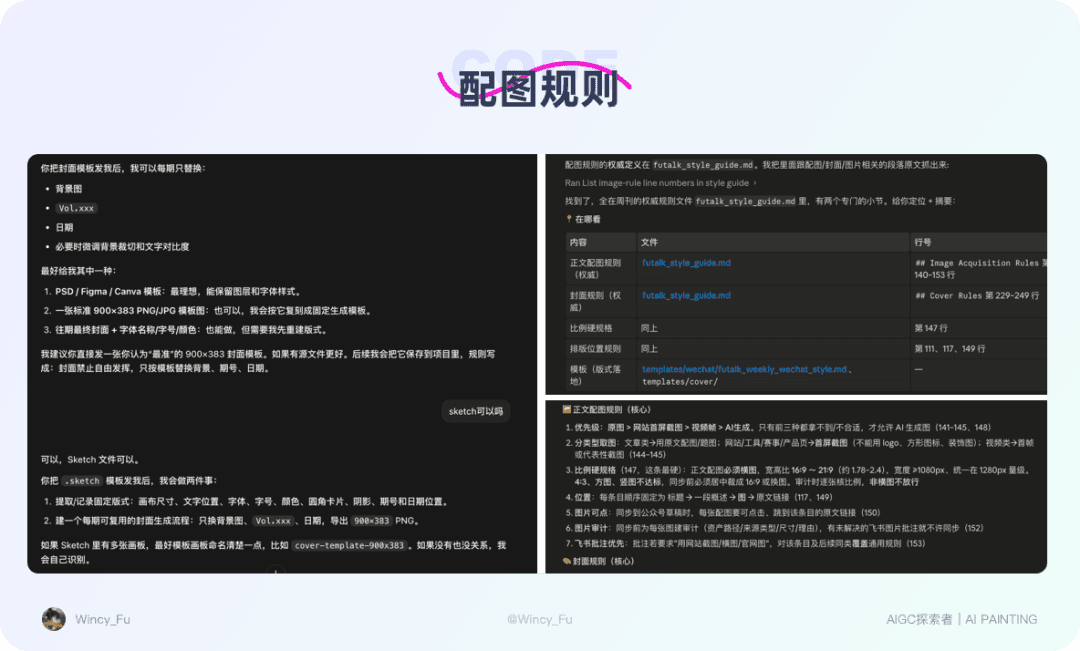Click the pin icon beside 在哪看

click(x=569, y=219)
